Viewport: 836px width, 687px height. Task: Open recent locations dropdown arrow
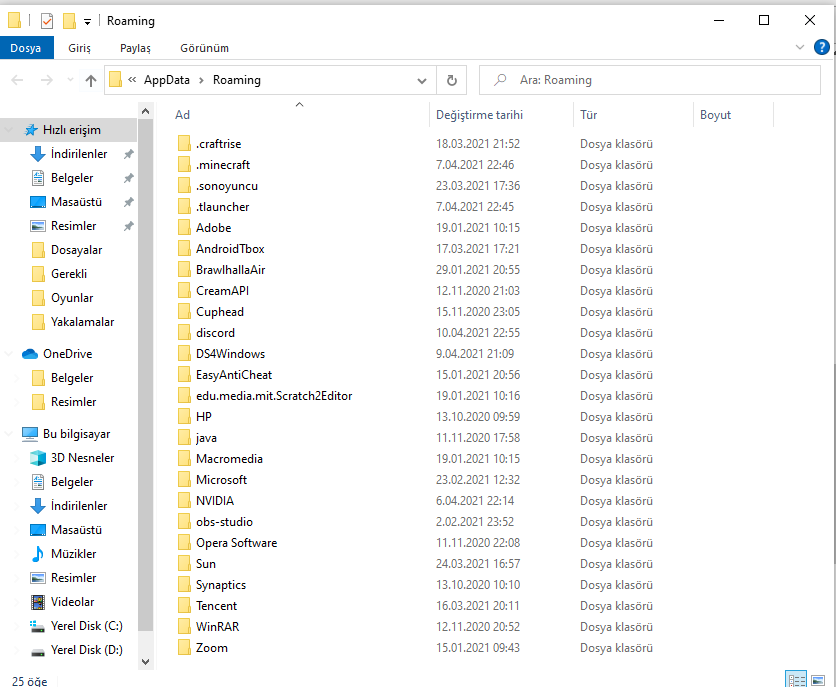pos(70,80)
